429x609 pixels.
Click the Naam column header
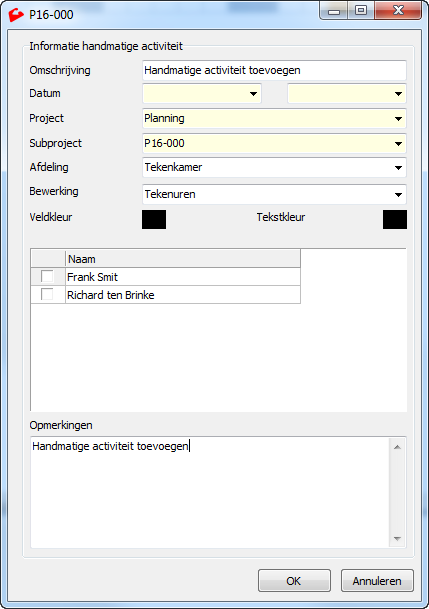182,259
